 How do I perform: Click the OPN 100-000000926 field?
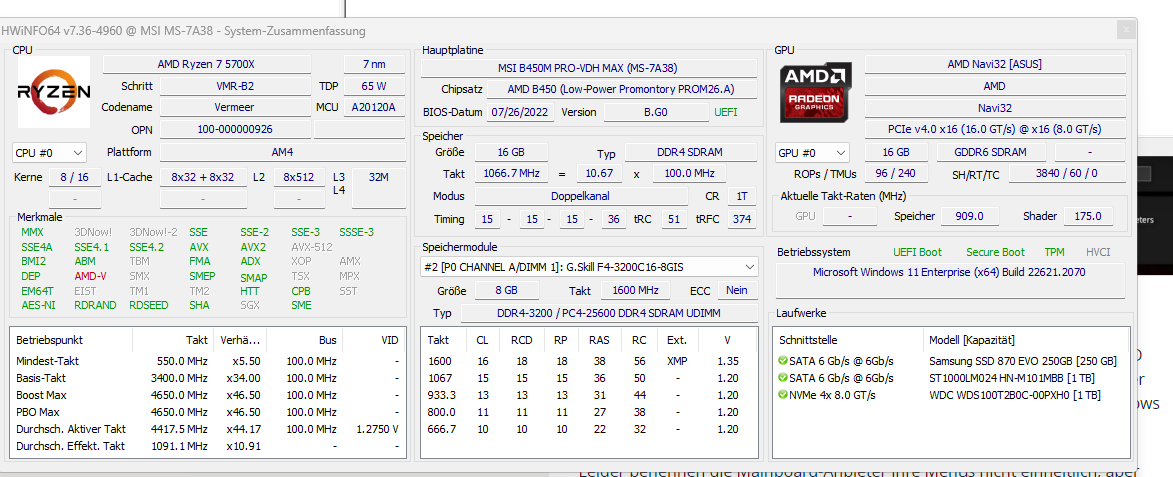click(x=235, y=129)
